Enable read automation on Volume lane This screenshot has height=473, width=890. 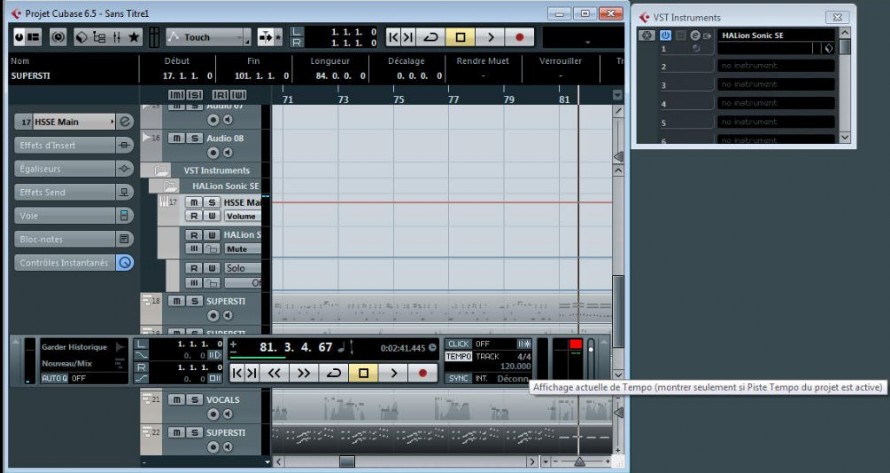coord(194,216)
